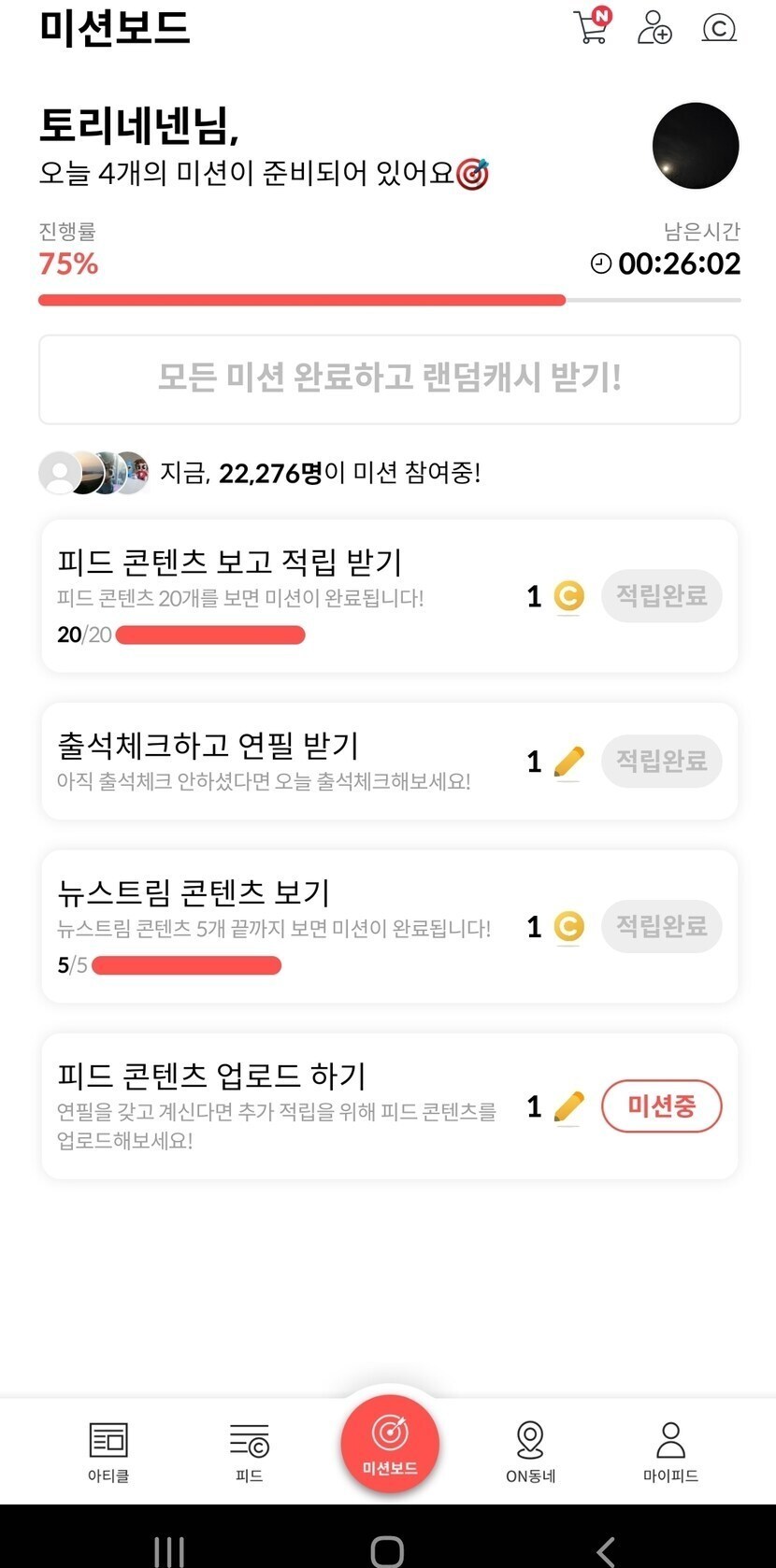Open the 피드 콘텐츠 업로드 하기 mission

(212, 1076)
